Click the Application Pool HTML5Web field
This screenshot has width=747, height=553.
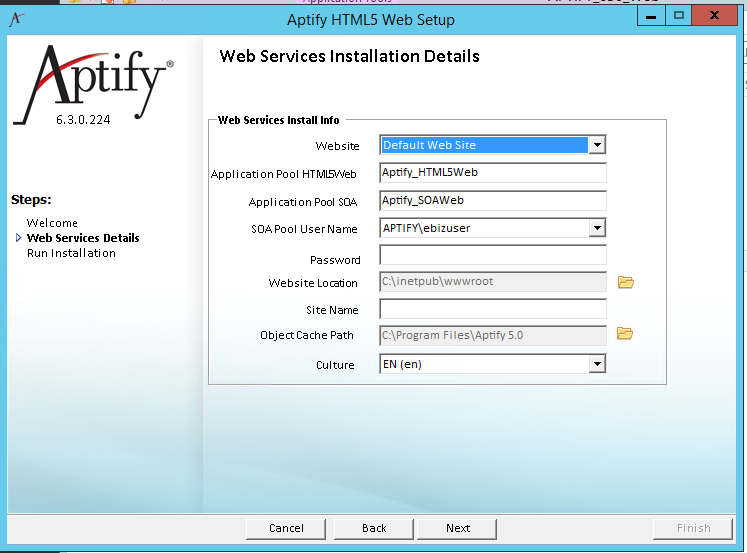(493, 172)
